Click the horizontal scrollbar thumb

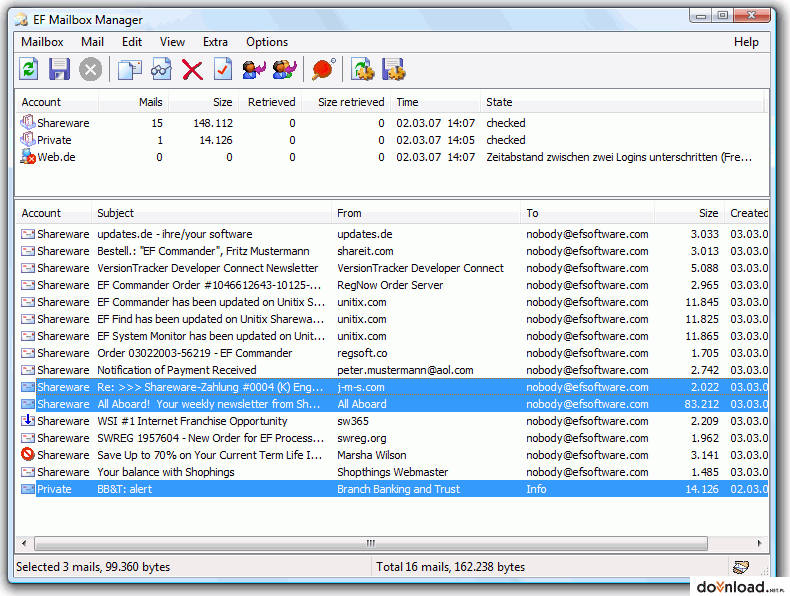click(x=371, y=543)
